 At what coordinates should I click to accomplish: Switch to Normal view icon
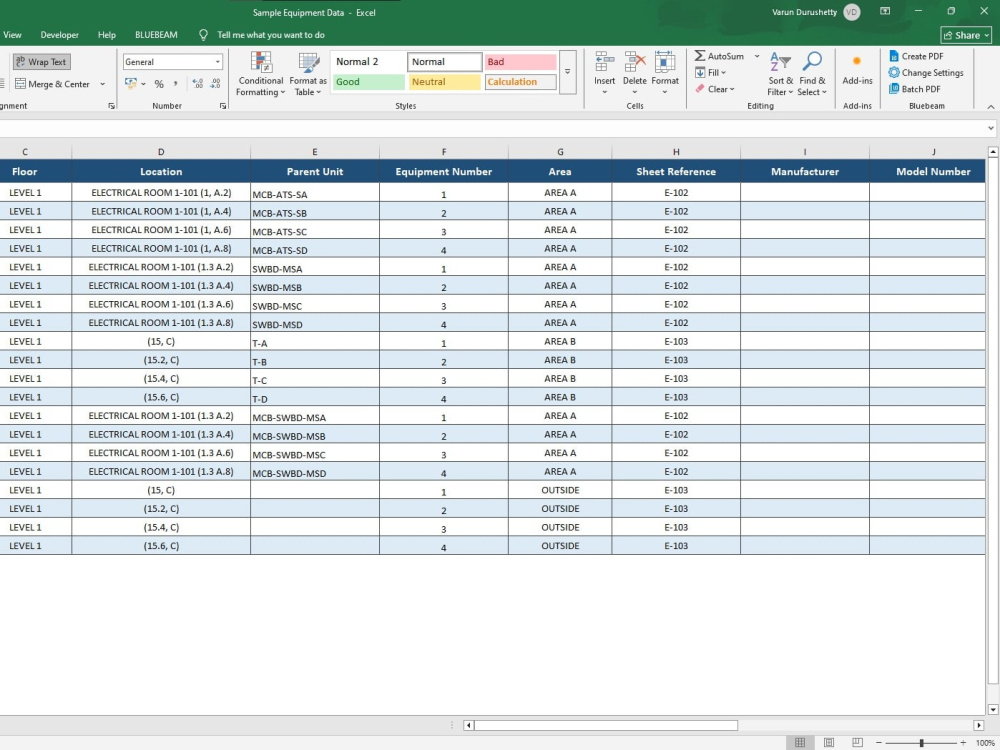click(800, 742)
